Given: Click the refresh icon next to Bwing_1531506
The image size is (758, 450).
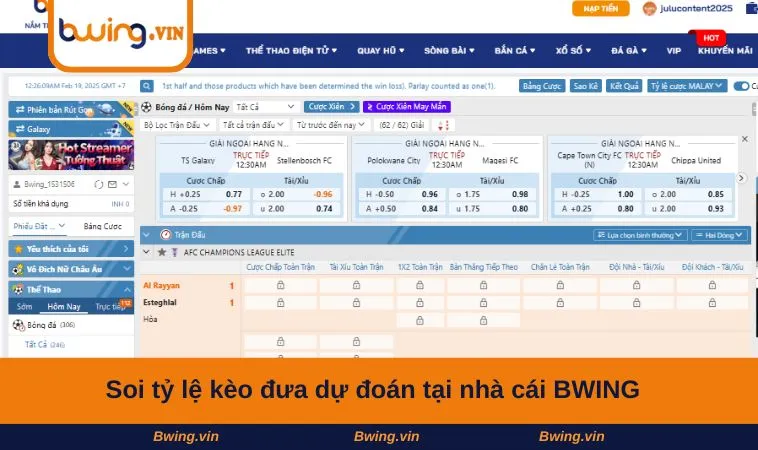Looking at the screenshot, I should coord(99,184).
